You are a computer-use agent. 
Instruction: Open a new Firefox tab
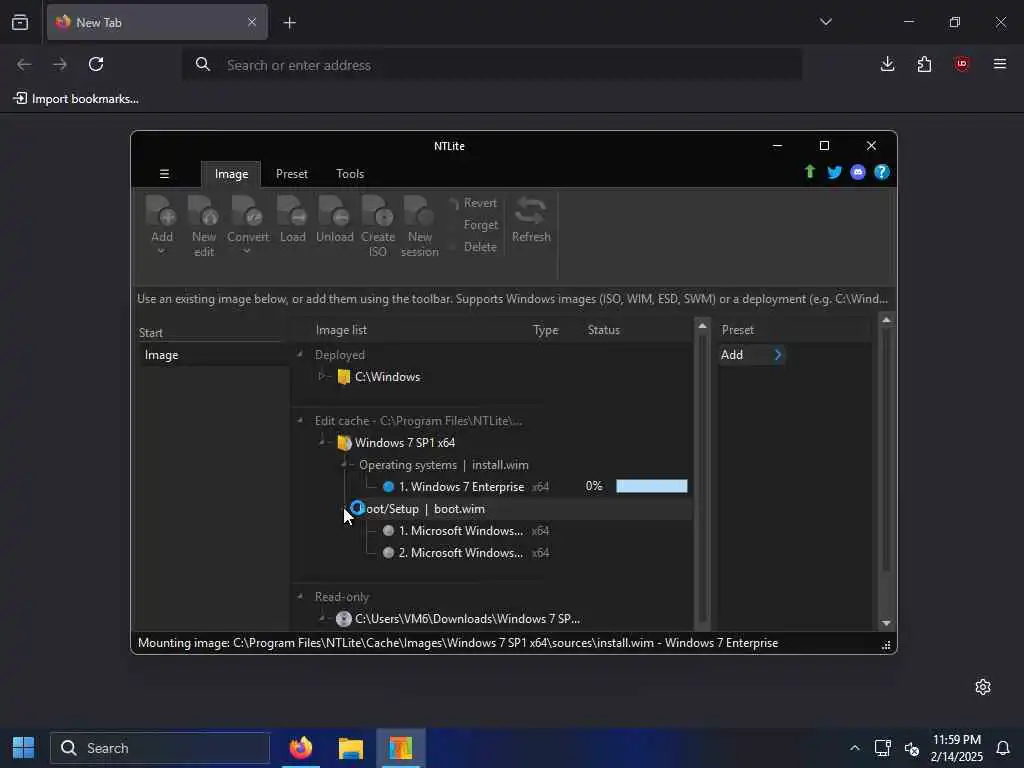pos(289,23)
